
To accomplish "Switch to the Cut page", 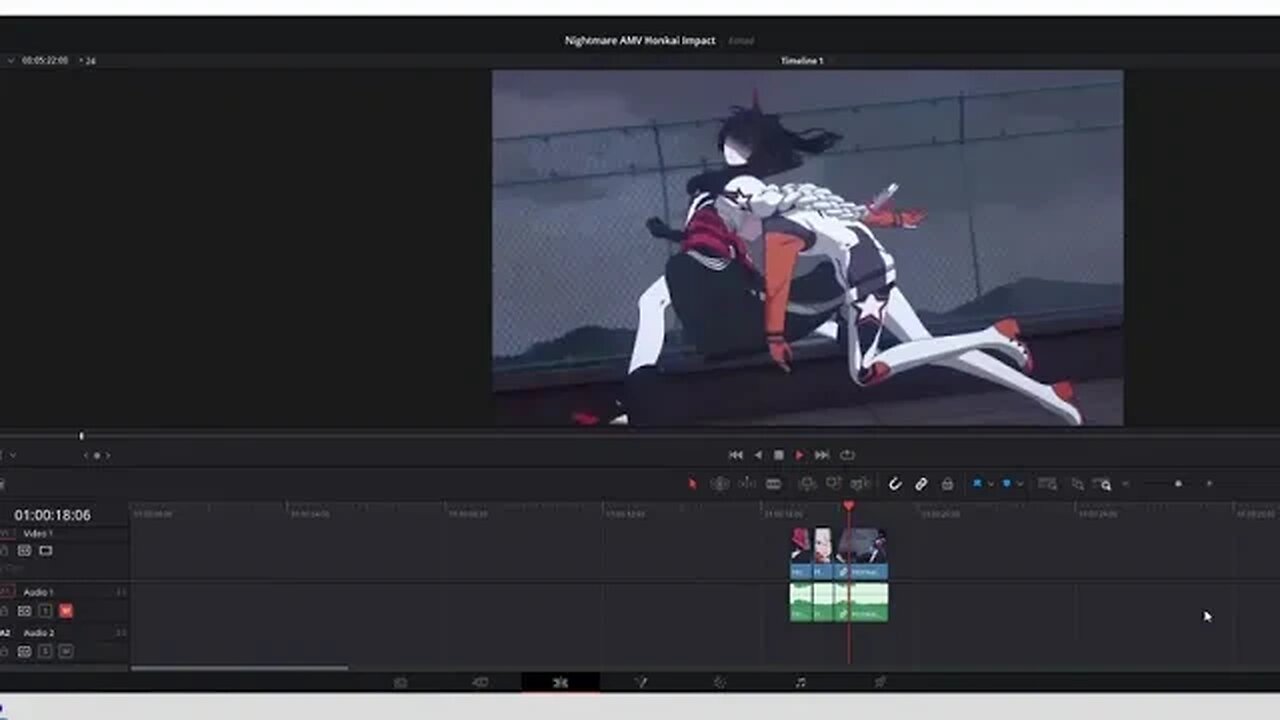I will pyautogui.click(x=480, y=682).
